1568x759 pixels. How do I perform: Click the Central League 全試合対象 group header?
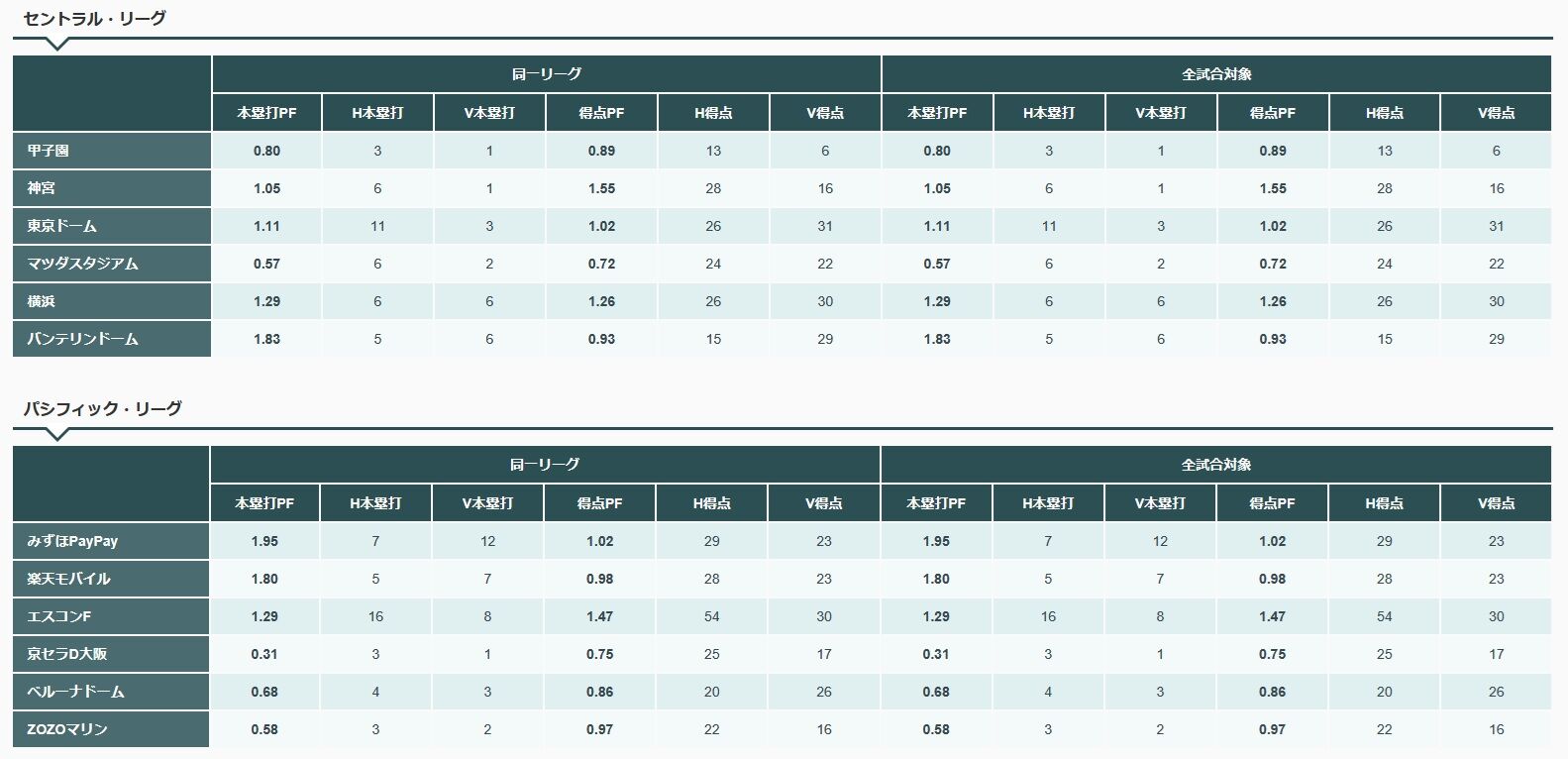(x=1216, y=74)
